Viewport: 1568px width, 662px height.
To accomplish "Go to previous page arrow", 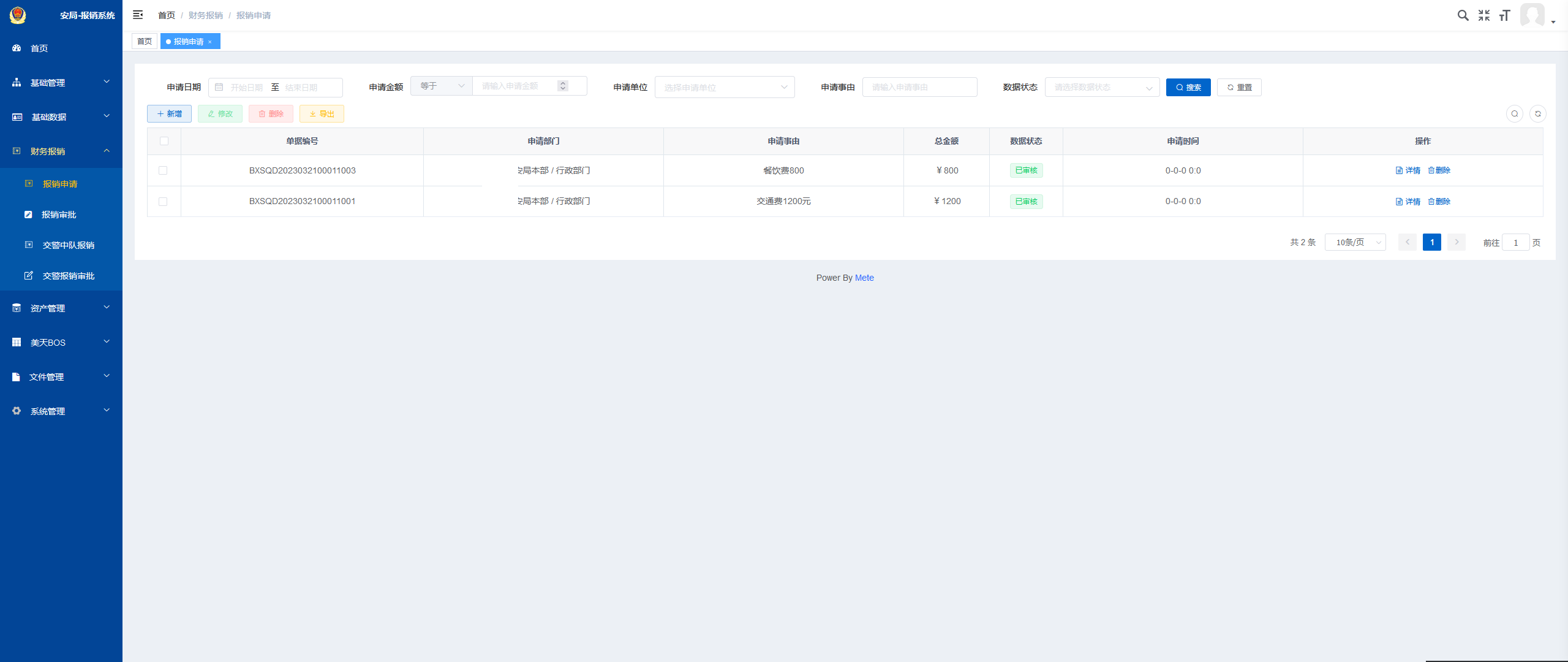I will tap(1408, 242).
